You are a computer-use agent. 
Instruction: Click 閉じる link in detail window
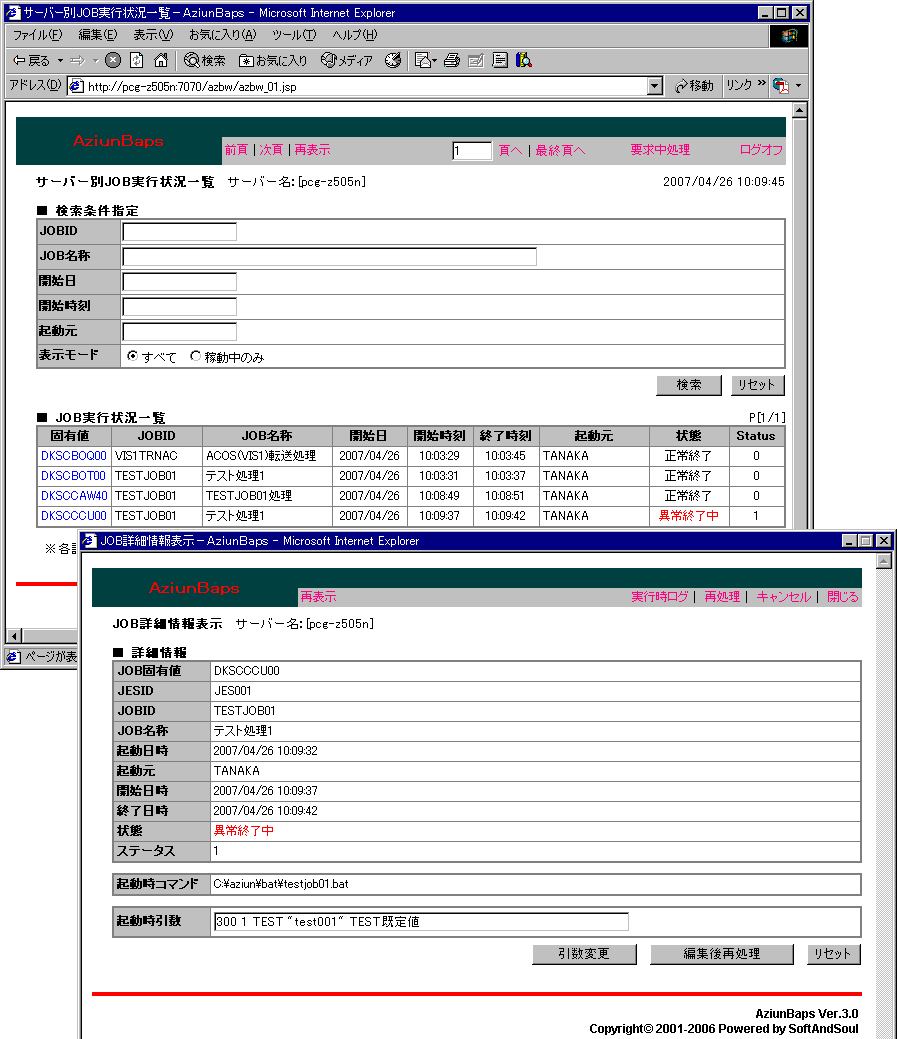pyautogui.click(x=843, y=597)
